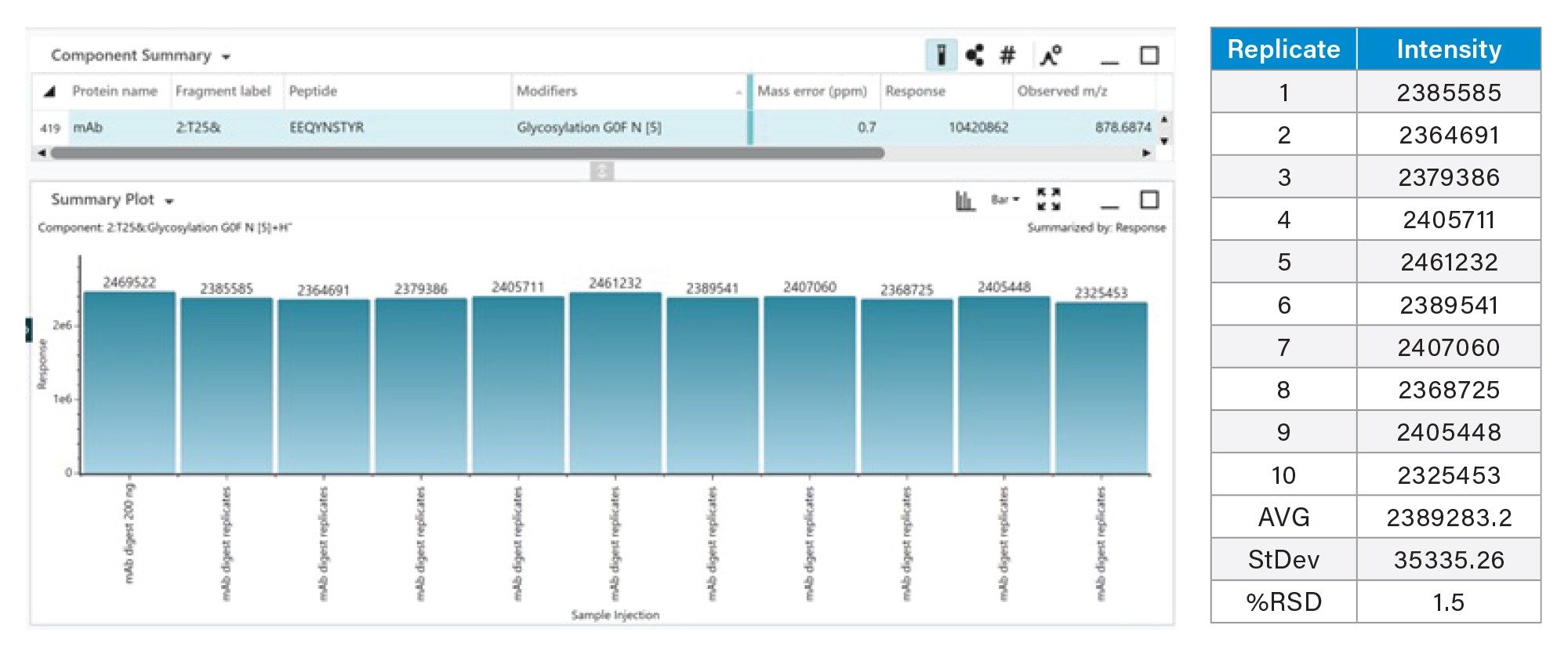Maximize the Summary Plot panel
The height and width of the screenshot is (654, 1568).
click(1149, 200)
